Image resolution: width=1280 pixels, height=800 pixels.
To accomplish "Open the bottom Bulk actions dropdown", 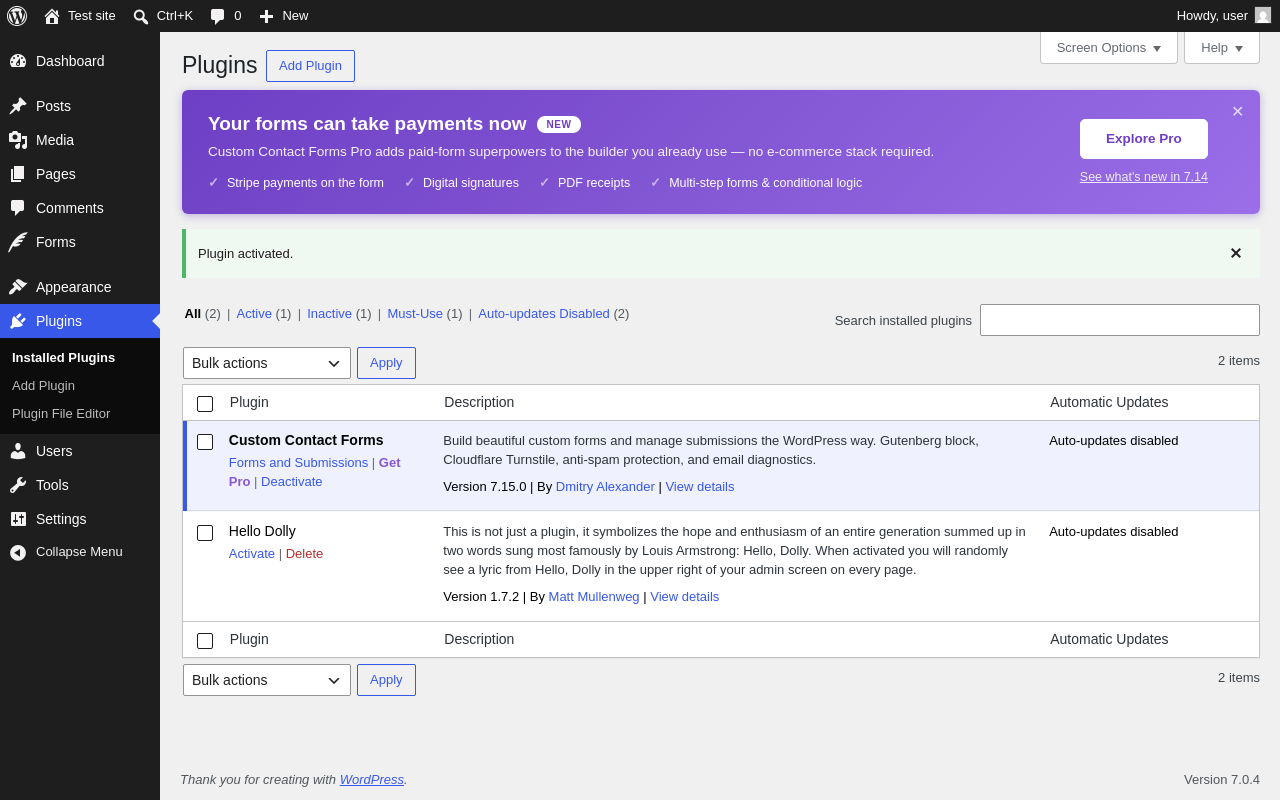I will tap(267, 680).
